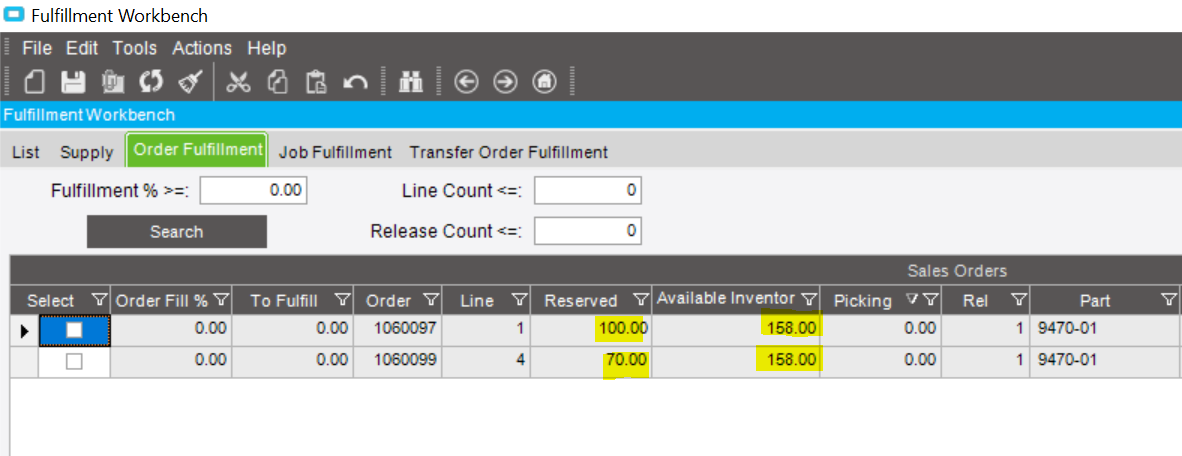
Task: Open the Help menu
Action: tap(267, 48)
